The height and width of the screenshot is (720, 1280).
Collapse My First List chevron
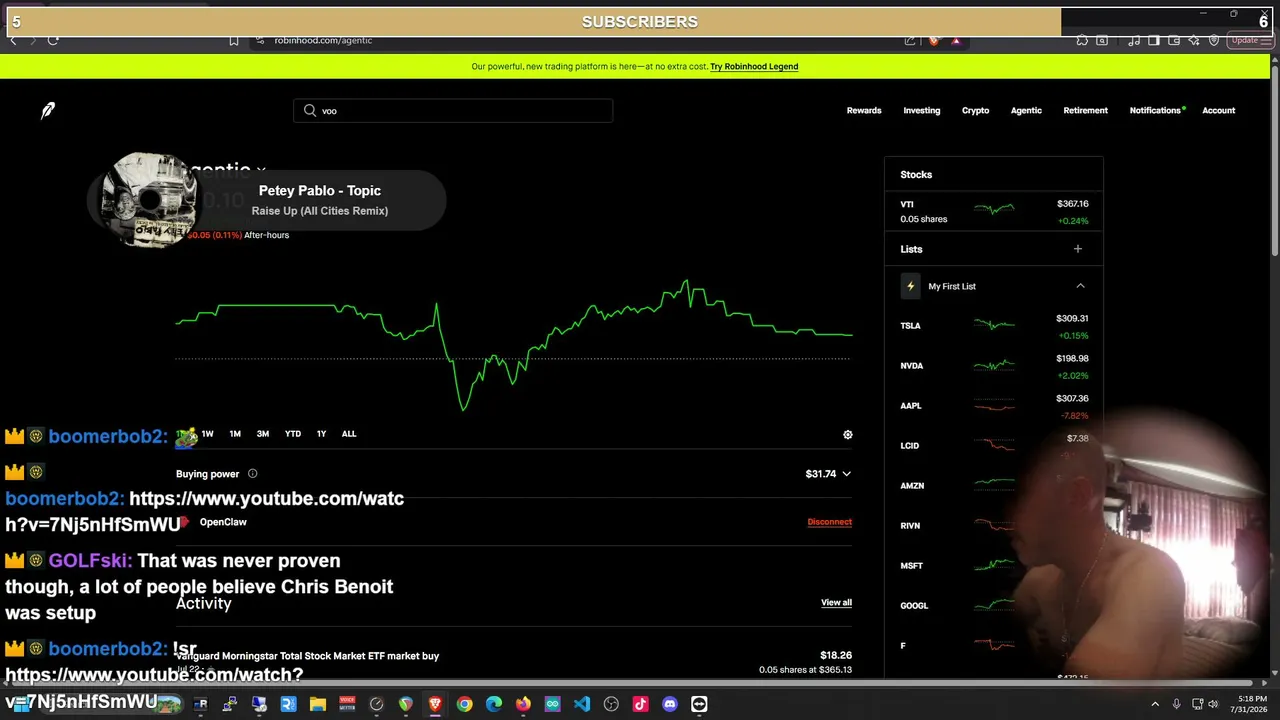tap(1080, 286)
